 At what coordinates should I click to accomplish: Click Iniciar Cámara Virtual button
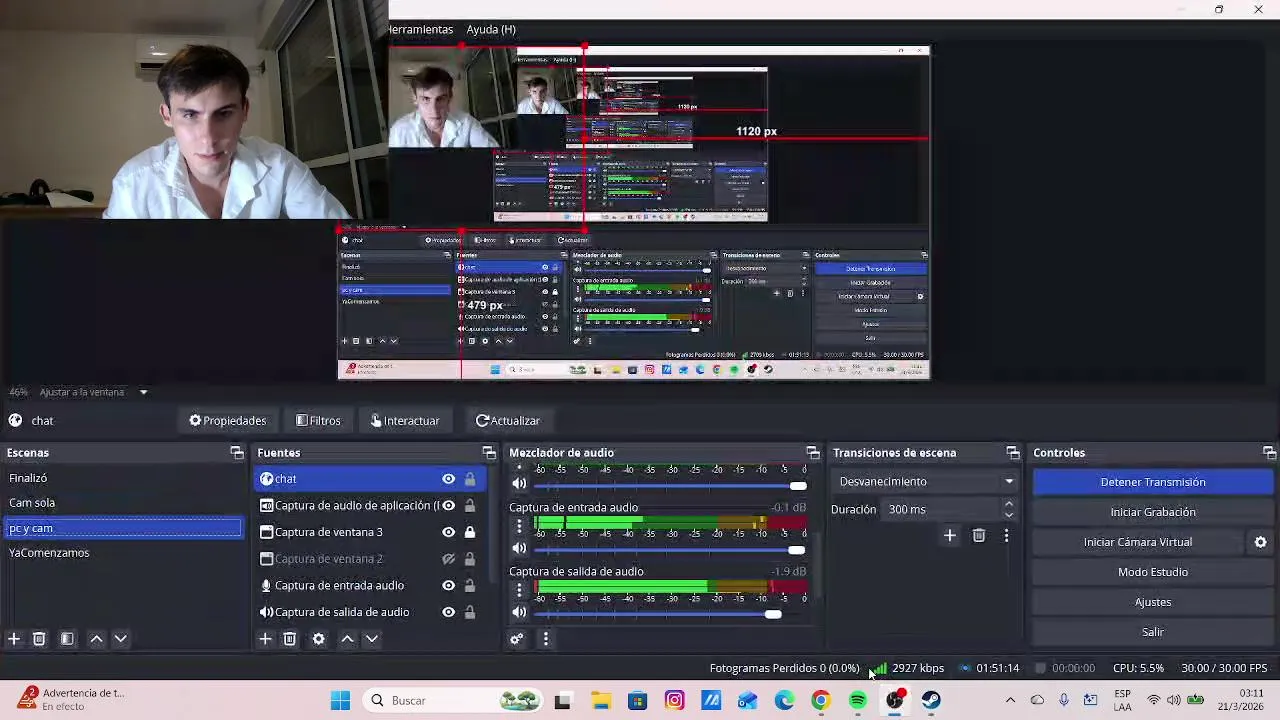pos(1138,542)
